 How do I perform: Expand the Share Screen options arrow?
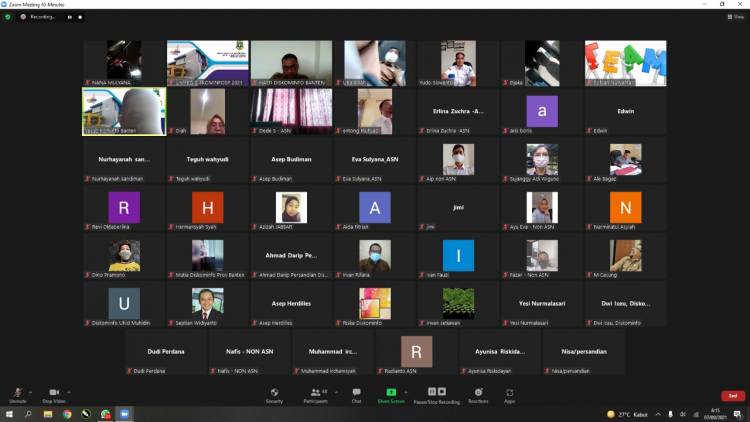tap(405, 392)
